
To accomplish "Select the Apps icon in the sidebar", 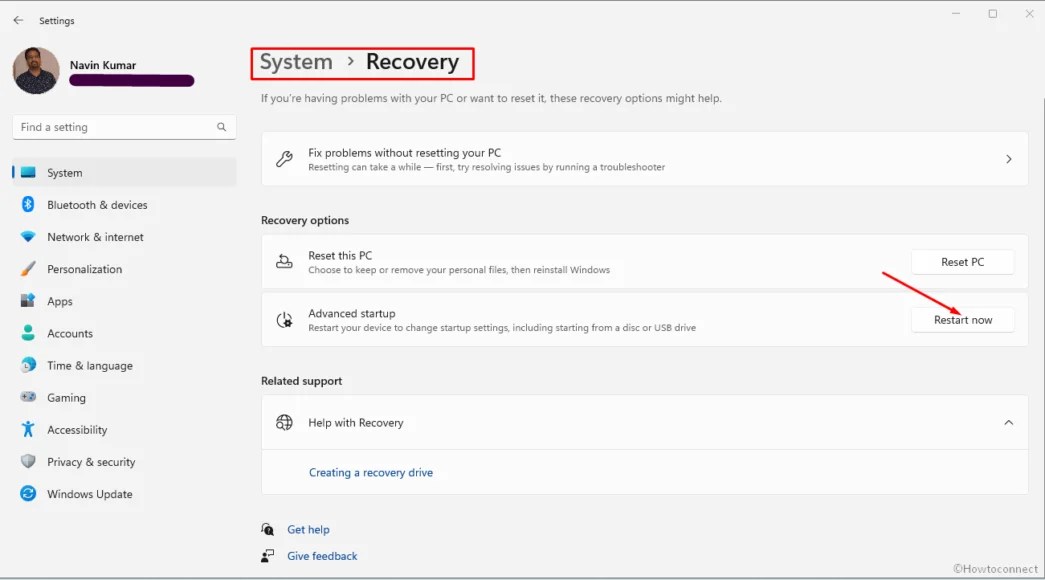I will tap(27, 301).
